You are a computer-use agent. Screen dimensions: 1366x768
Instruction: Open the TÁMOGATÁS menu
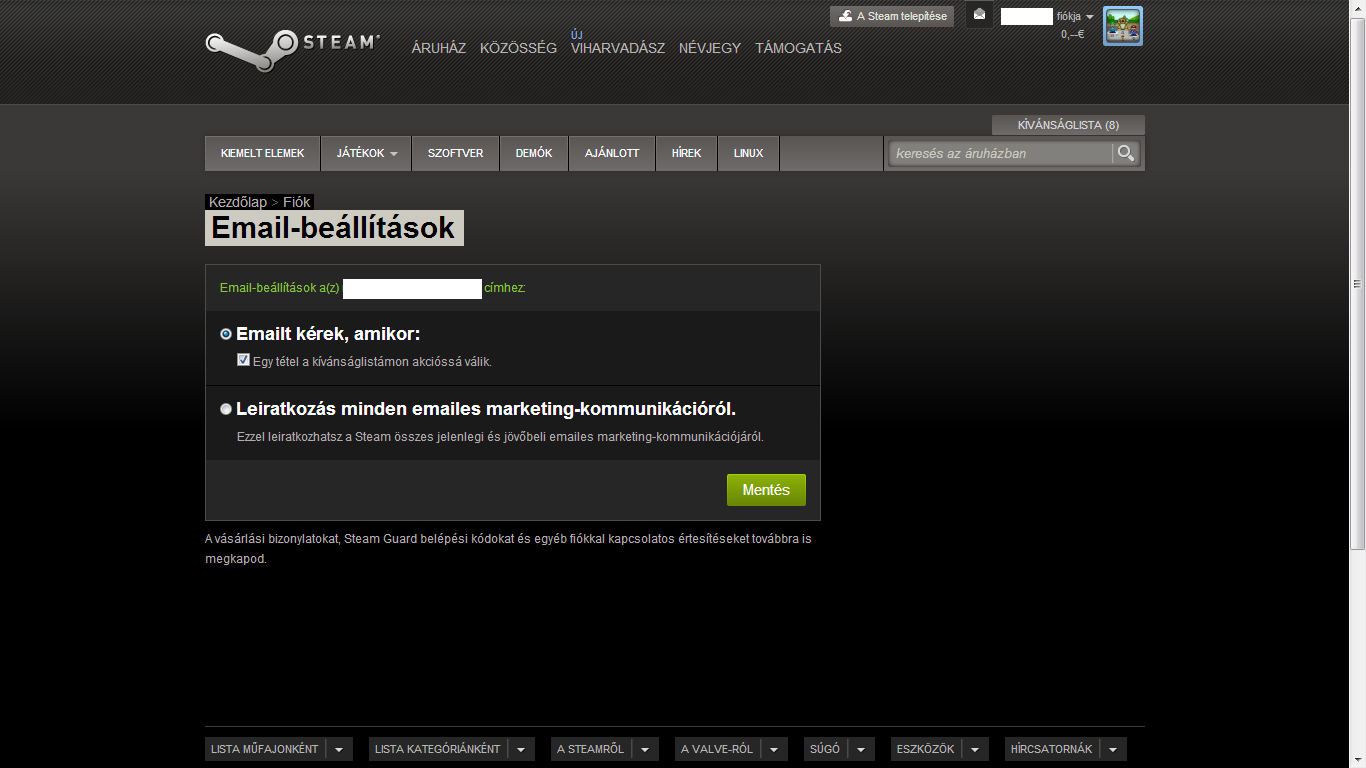[x=798, y=48]
